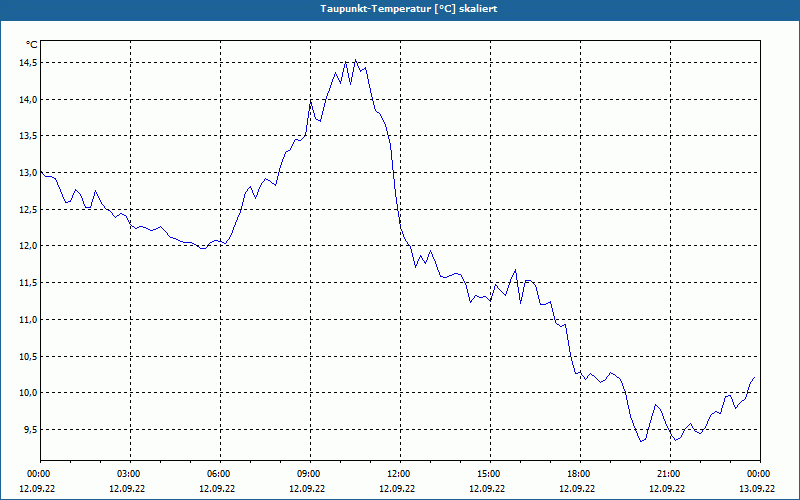Click the '09:00' x-axis time label
Screen dimensions: 800x500
tap(310, 474)
